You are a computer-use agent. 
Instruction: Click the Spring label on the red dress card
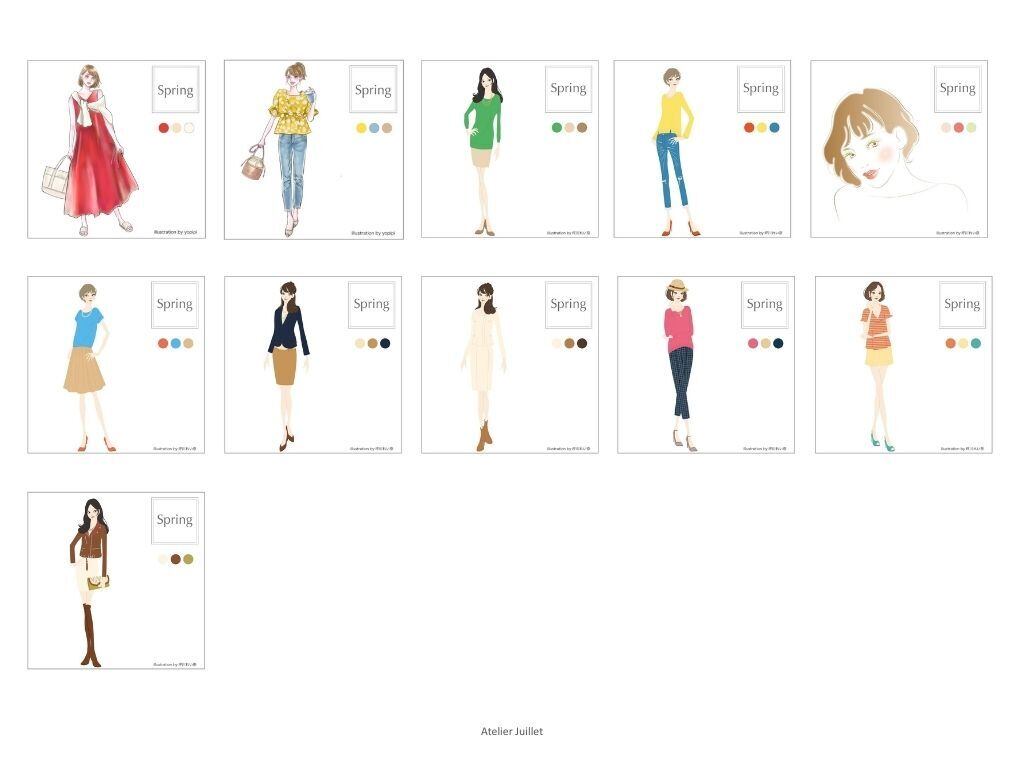pos(175,90)
